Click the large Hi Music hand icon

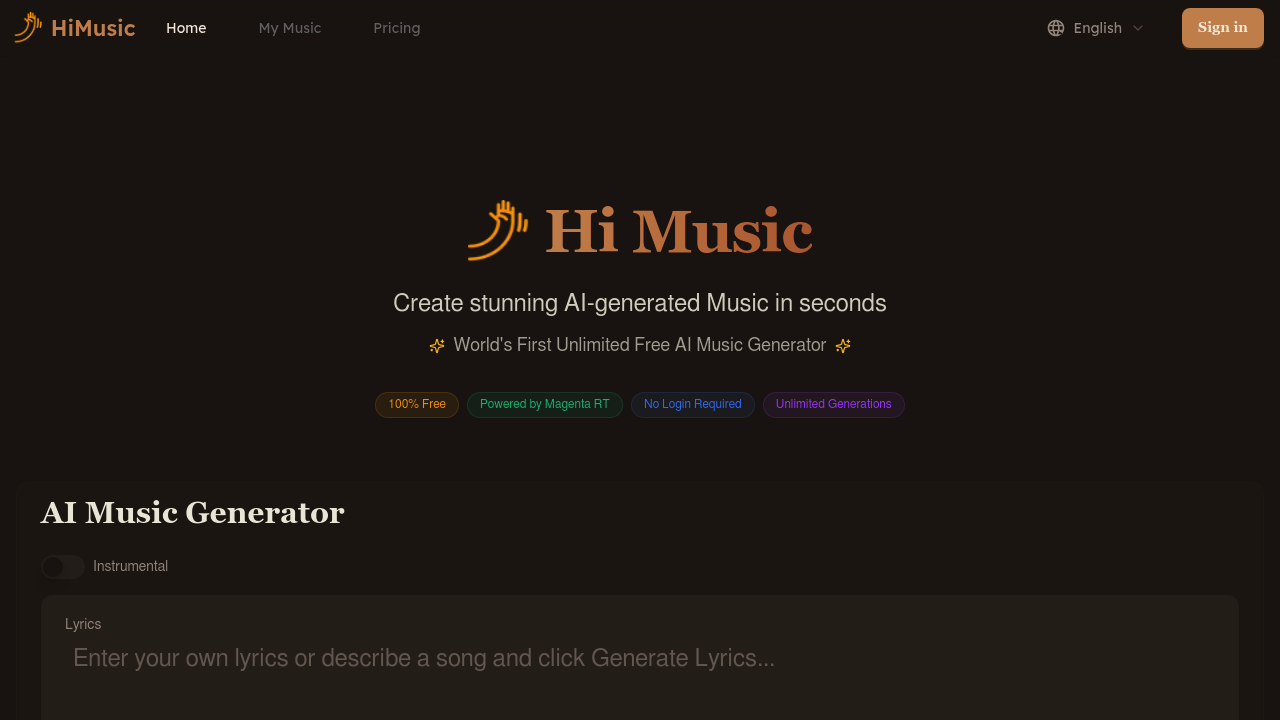pyautogui.click(x=497, y=230)
